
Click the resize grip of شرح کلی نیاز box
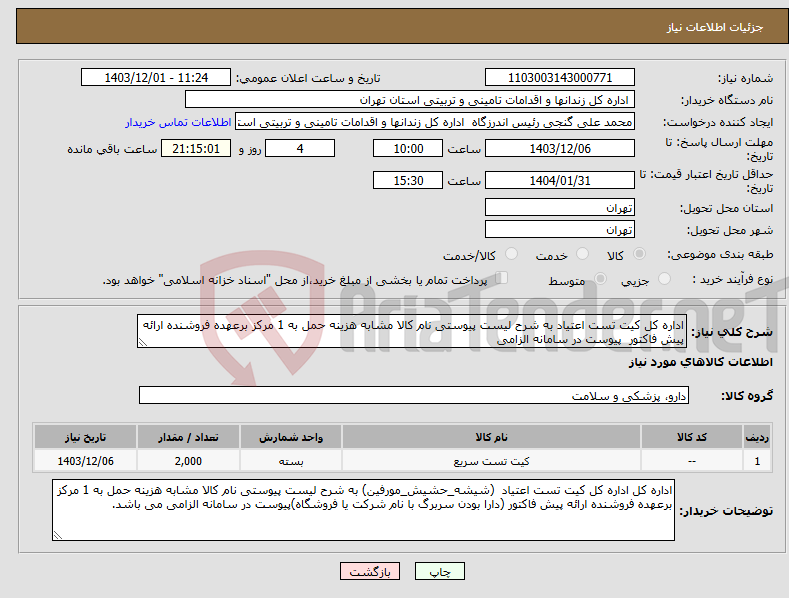click(143, 342)
